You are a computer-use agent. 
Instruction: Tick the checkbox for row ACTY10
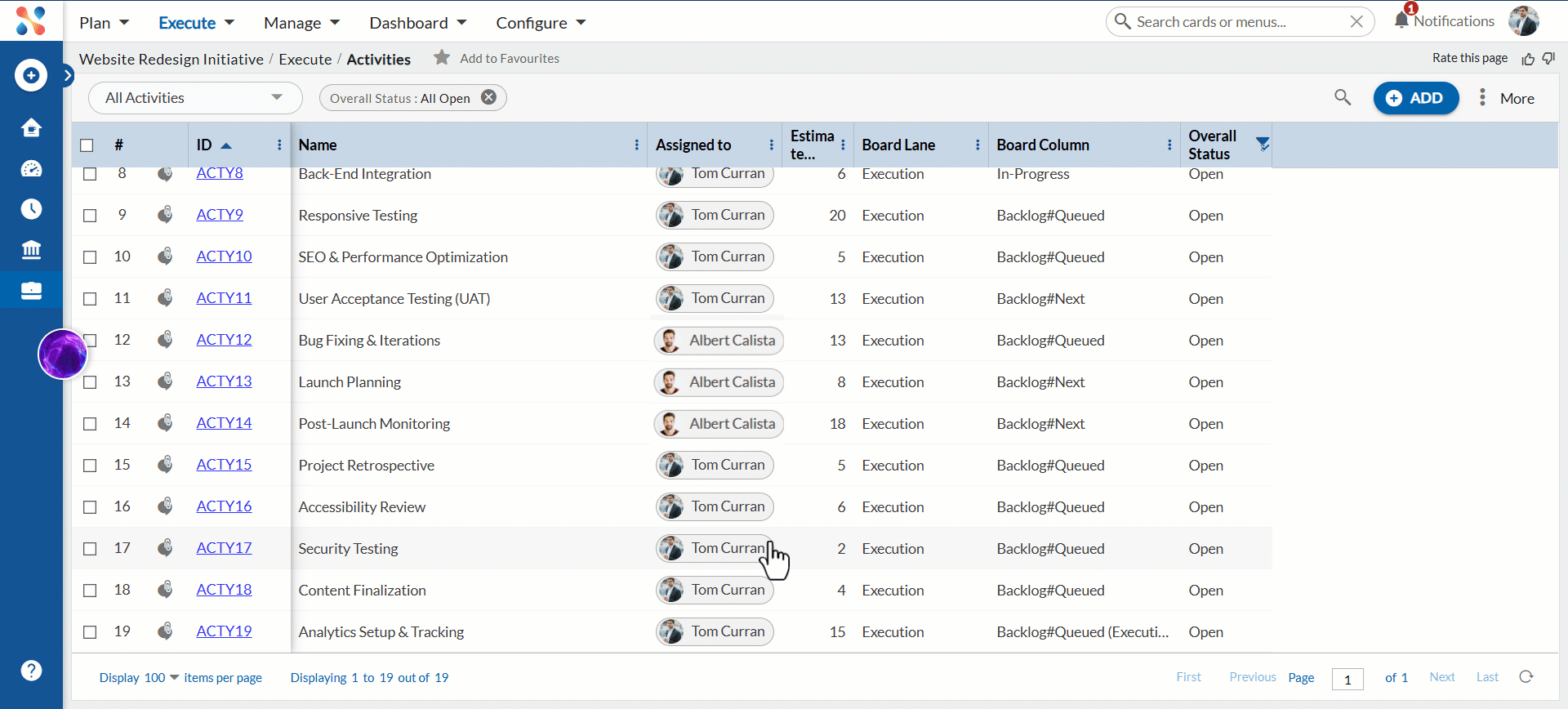tap(90, 257)
